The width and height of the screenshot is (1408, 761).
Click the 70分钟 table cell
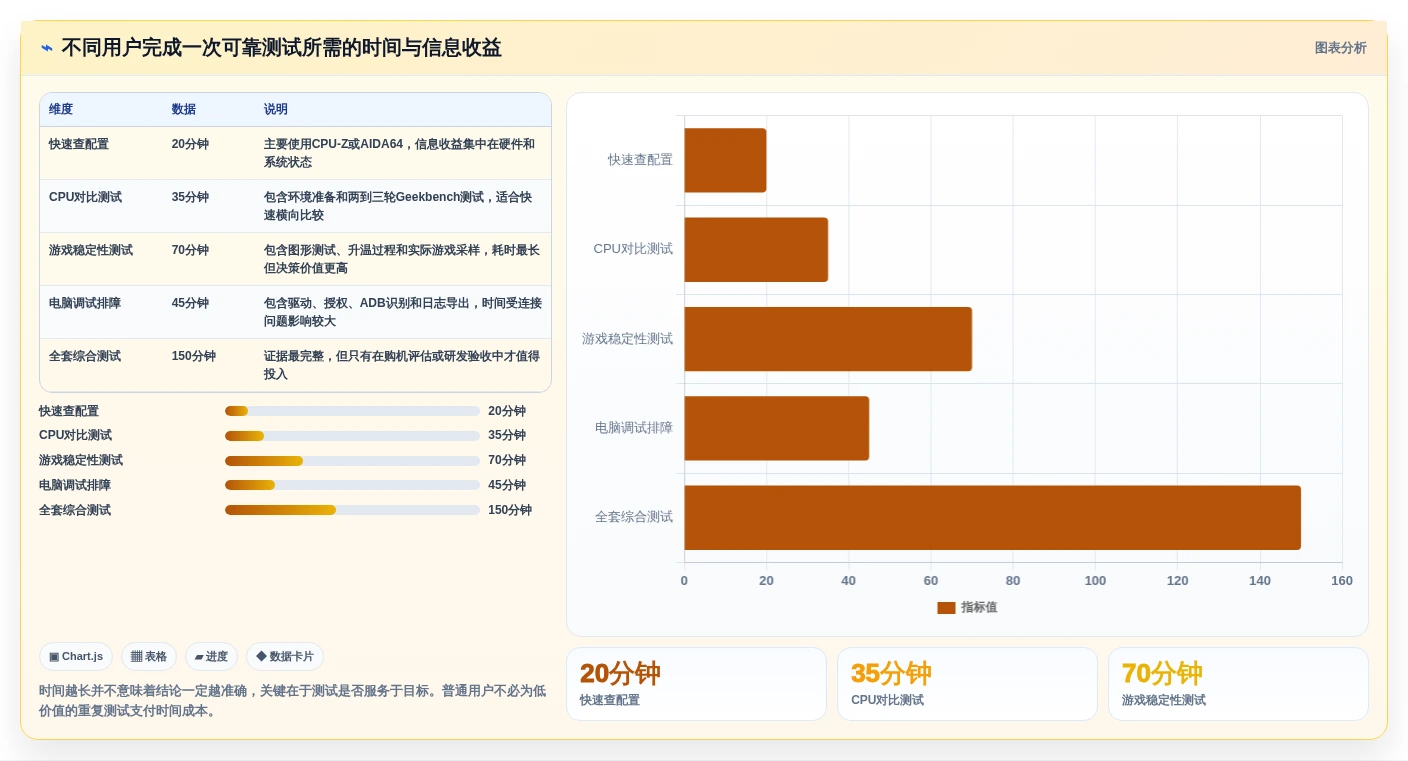coord(190,250)
